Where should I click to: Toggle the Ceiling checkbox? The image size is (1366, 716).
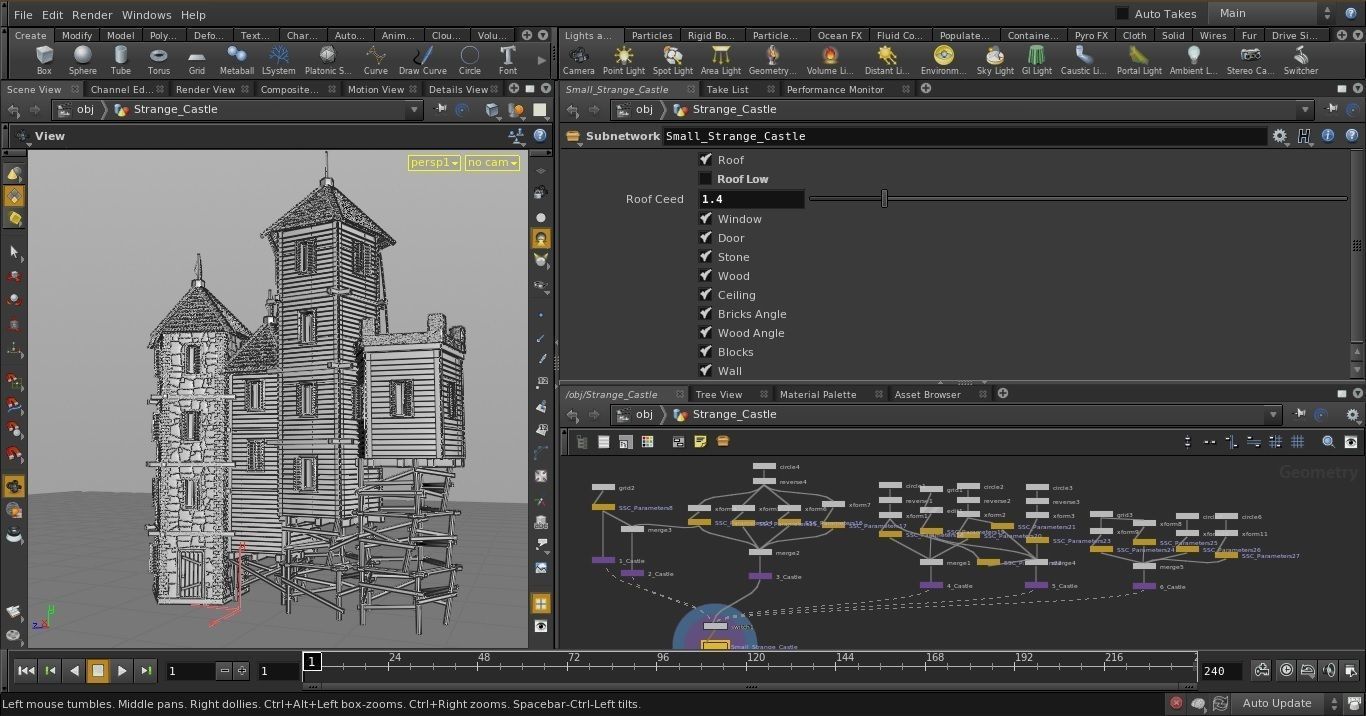pyautogui.click(x=705, y=294)
